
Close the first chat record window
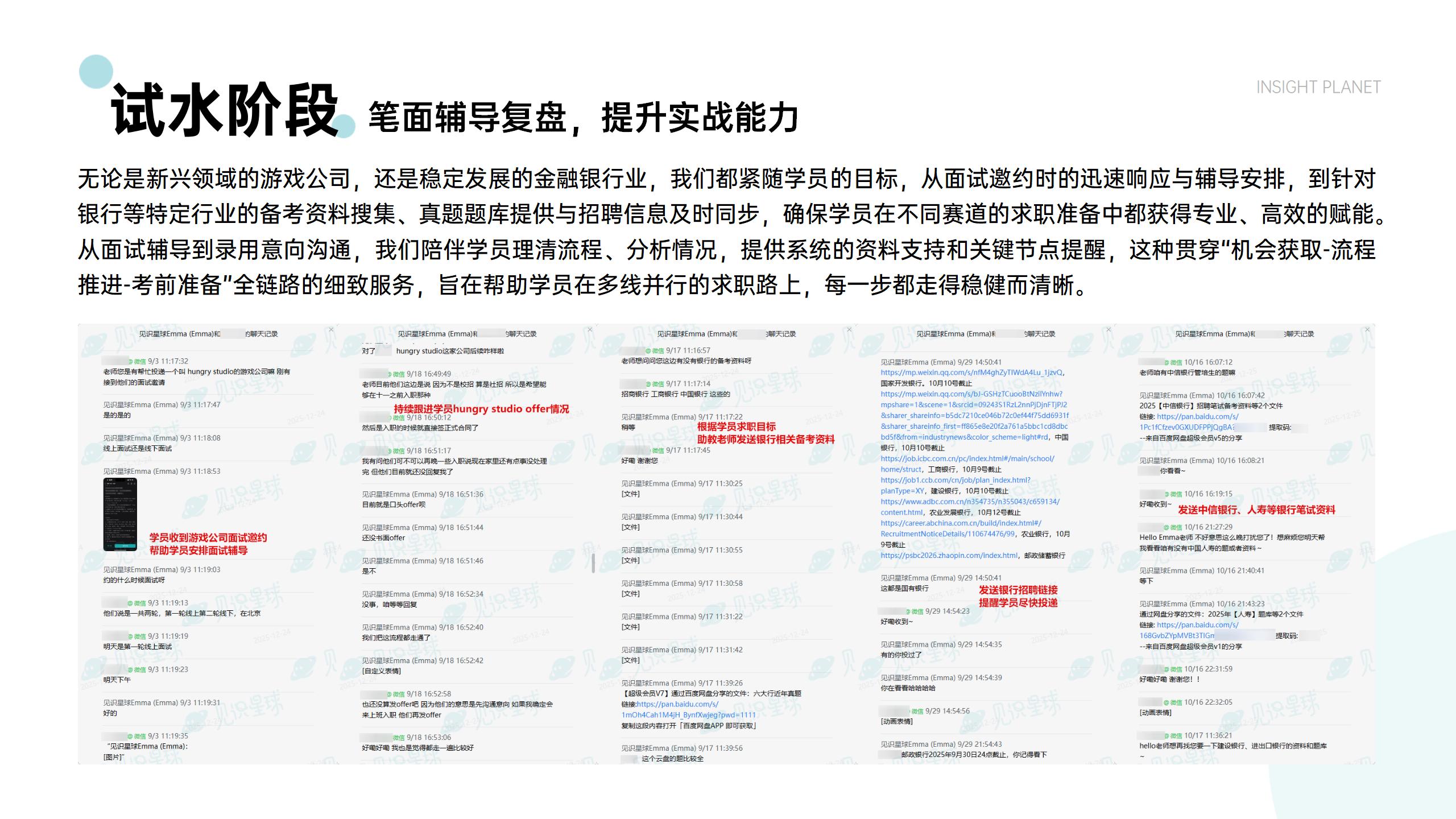[x=331, y=330]
